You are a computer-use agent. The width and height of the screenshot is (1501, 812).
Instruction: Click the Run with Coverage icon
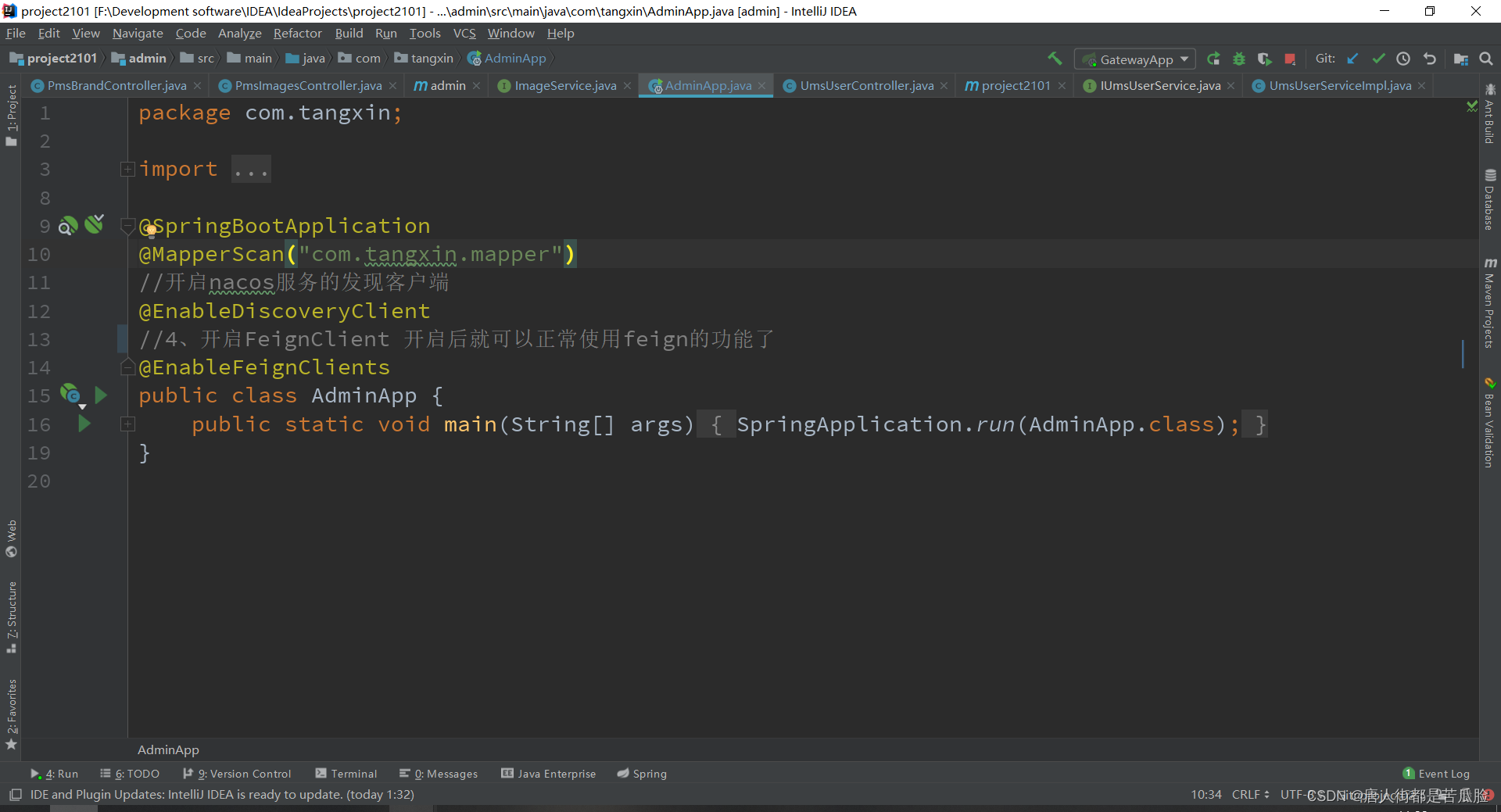pyautogui.click(x=1264, y=59)
